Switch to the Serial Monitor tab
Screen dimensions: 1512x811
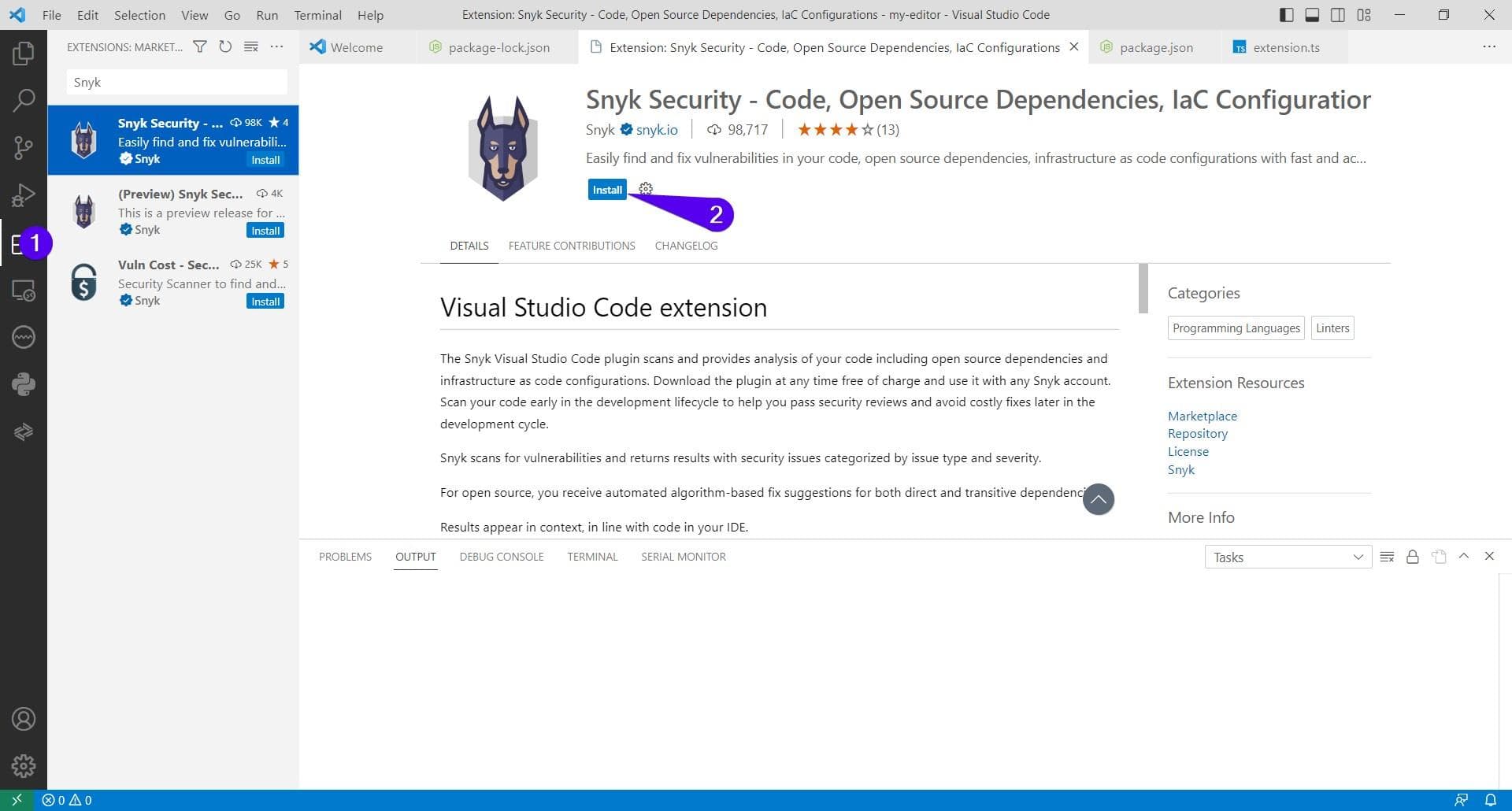(684, 557)
